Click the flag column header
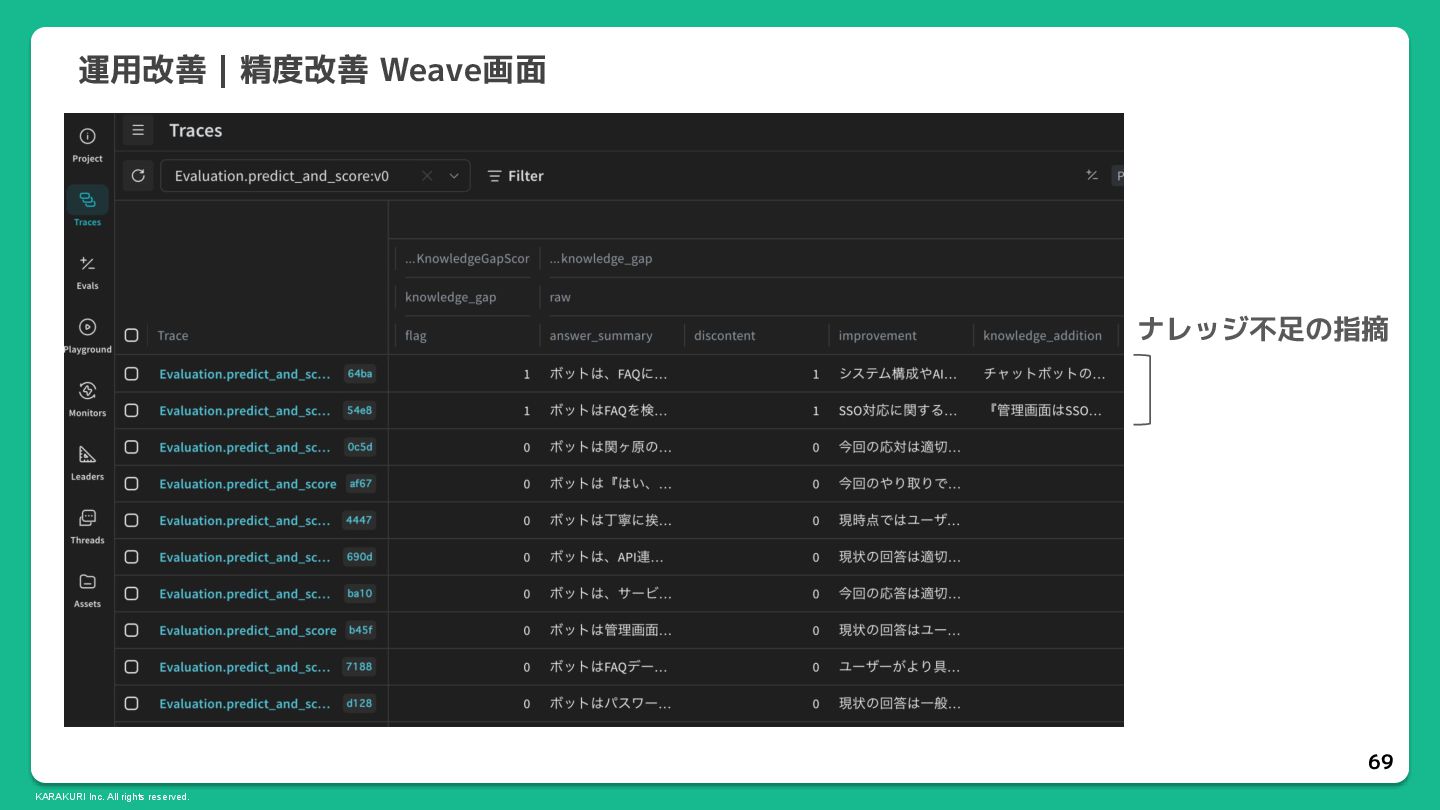Screen dimensions: 1440x810 coord(416,336)
